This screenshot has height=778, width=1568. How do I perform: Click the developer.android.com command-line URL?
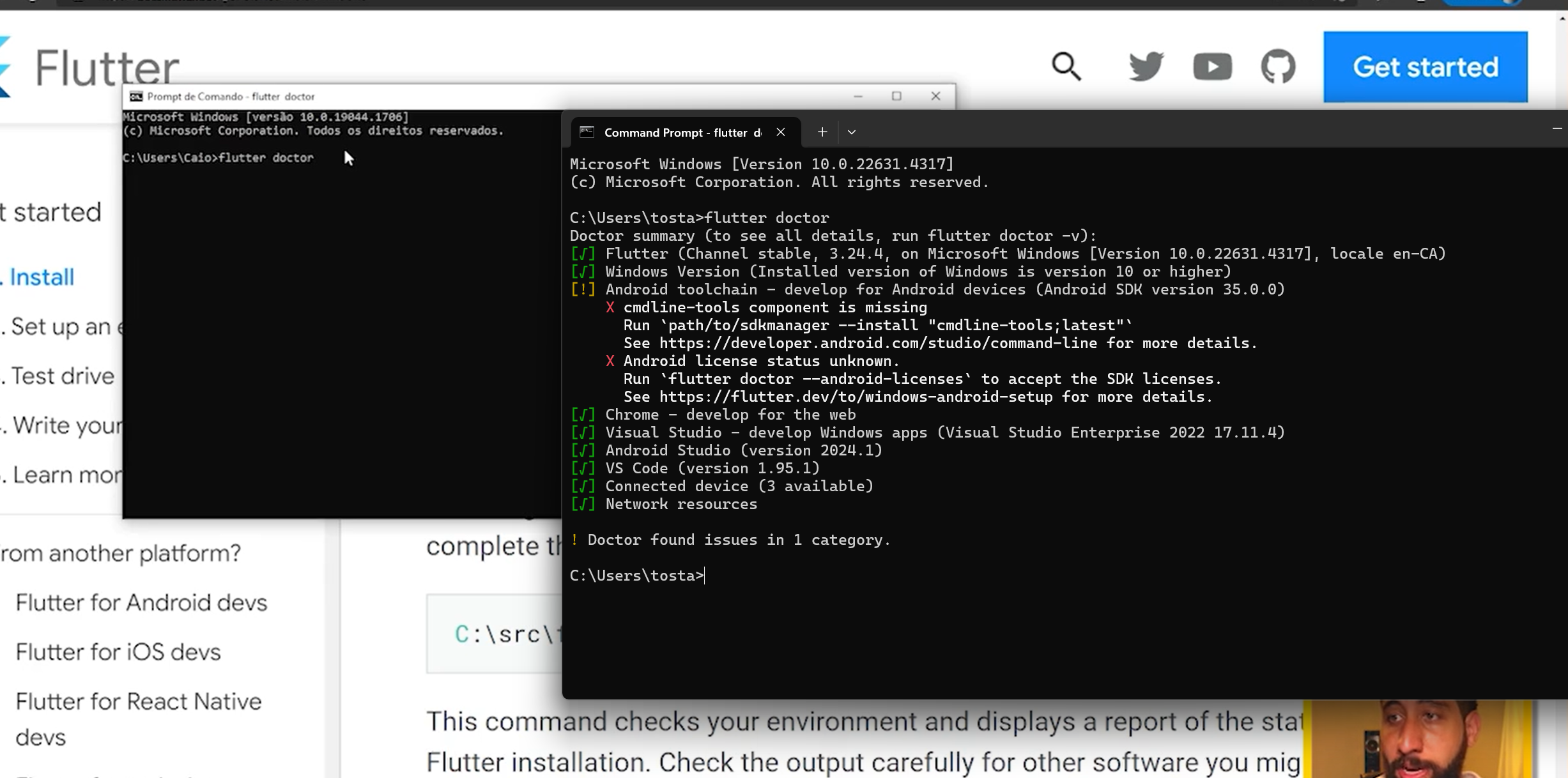coord(878,343)
